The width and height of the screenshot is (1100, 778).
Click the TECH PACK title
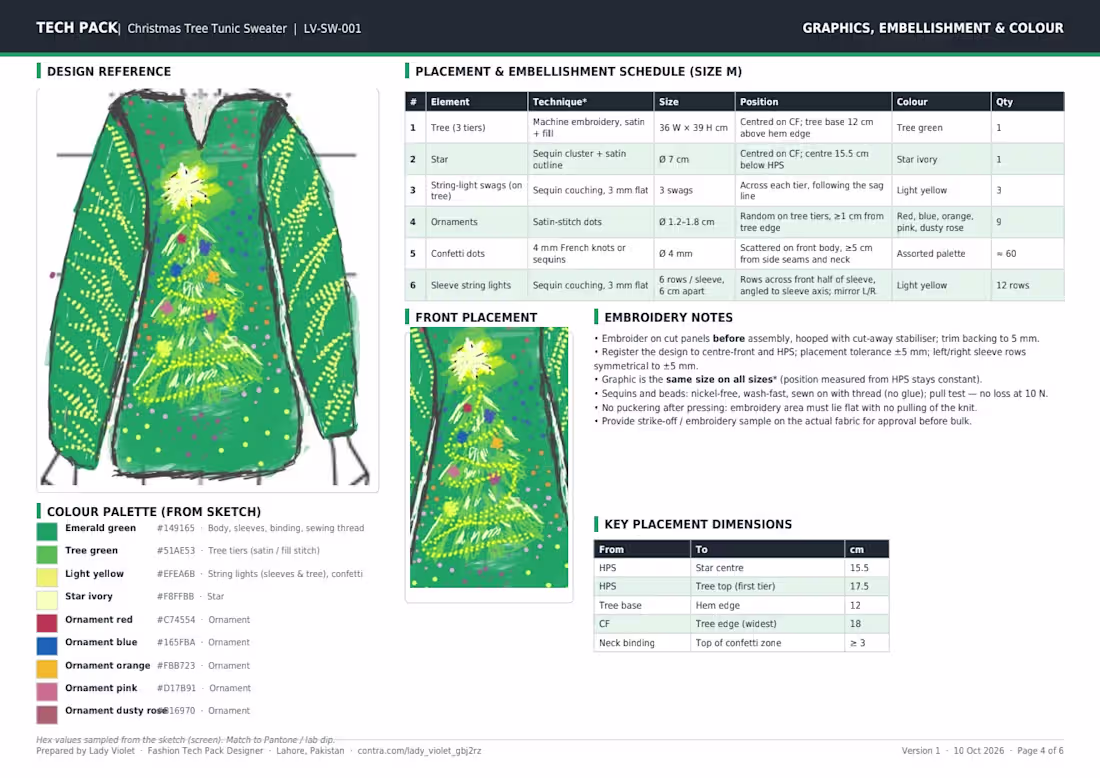pyautogui.click(x=77, y=27)
